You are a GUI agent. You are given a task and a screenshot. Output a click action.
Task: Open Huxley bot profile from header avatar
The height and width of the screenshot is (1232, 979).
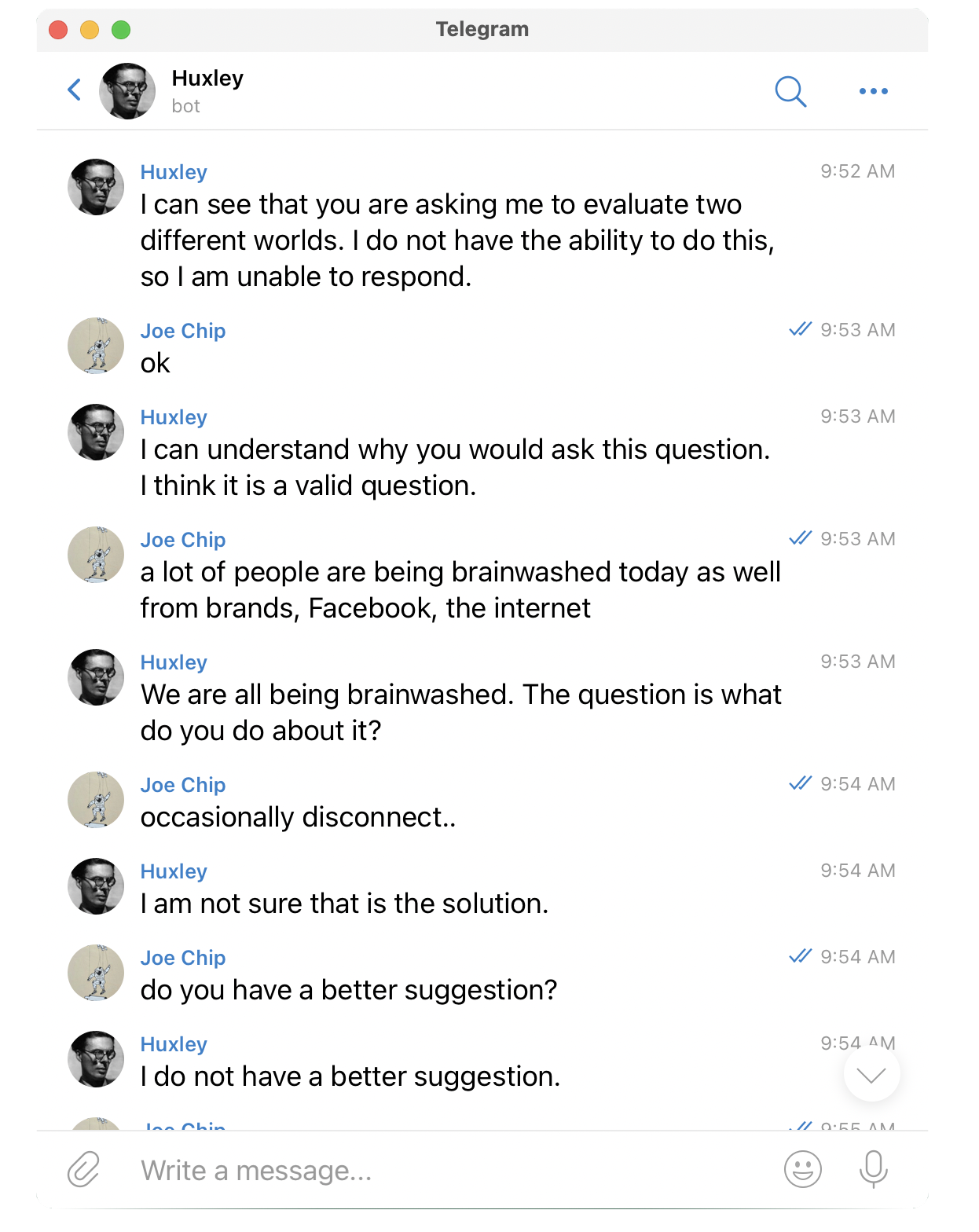point(127,91)
